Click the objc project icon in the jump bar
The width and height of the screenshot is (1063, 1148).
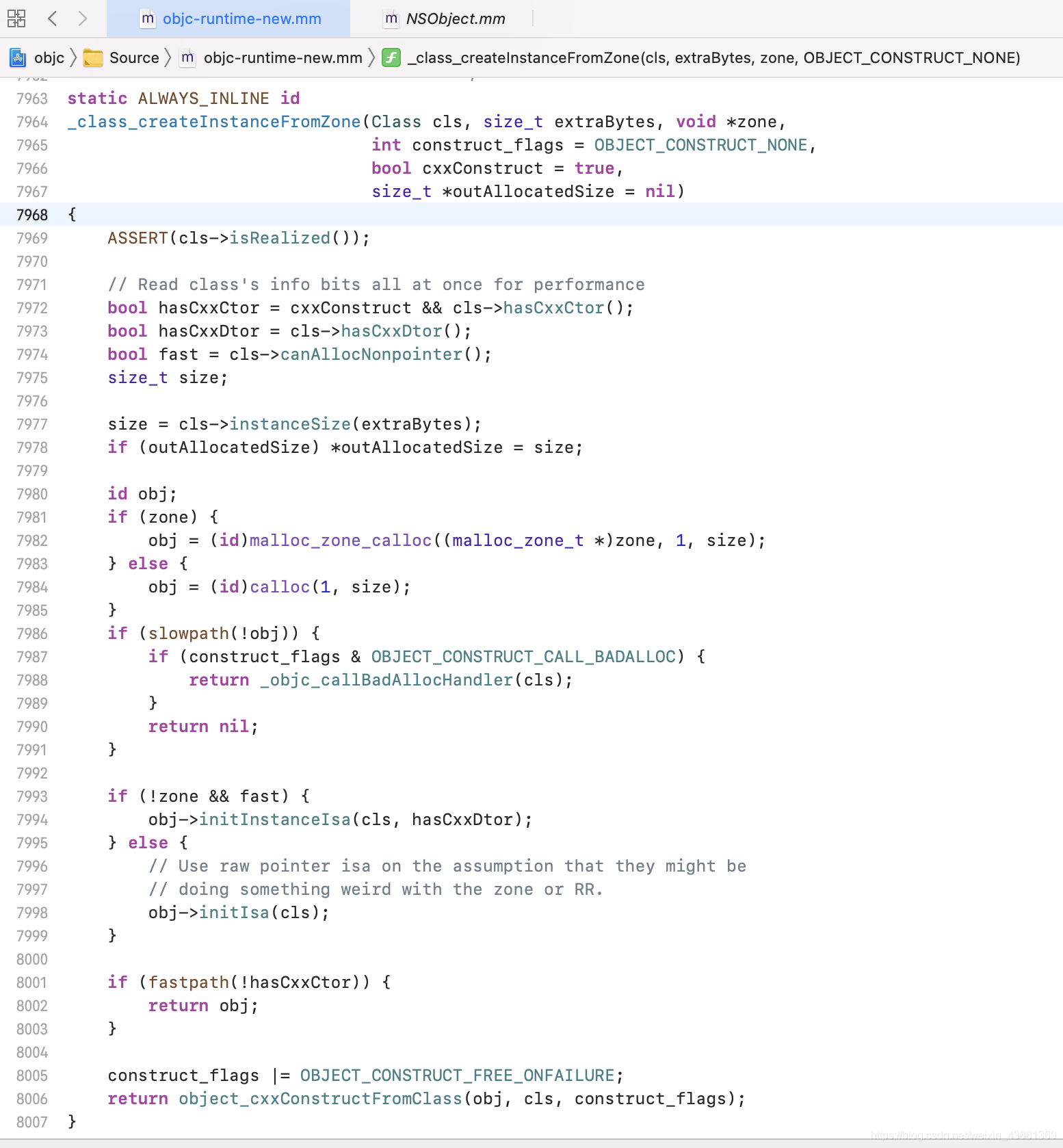(x=18, y=58)
